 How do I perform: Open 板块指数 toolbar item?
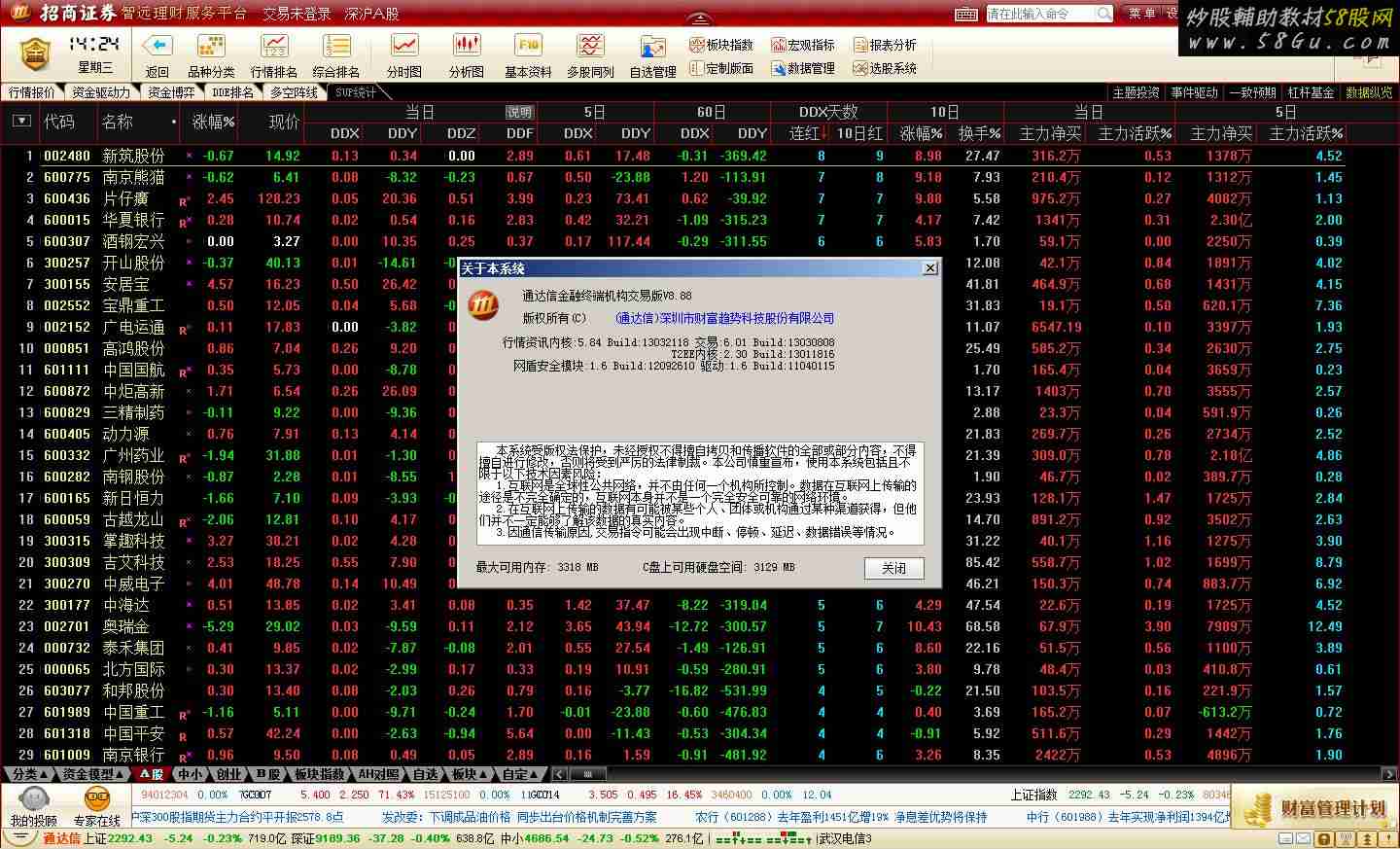721,45
